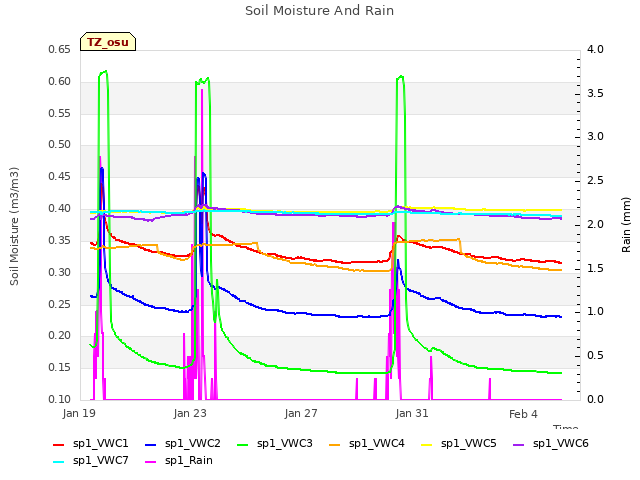Click the purple sp1_VWC6 legend swatch

pyautogui.click(x=519, y=445)
